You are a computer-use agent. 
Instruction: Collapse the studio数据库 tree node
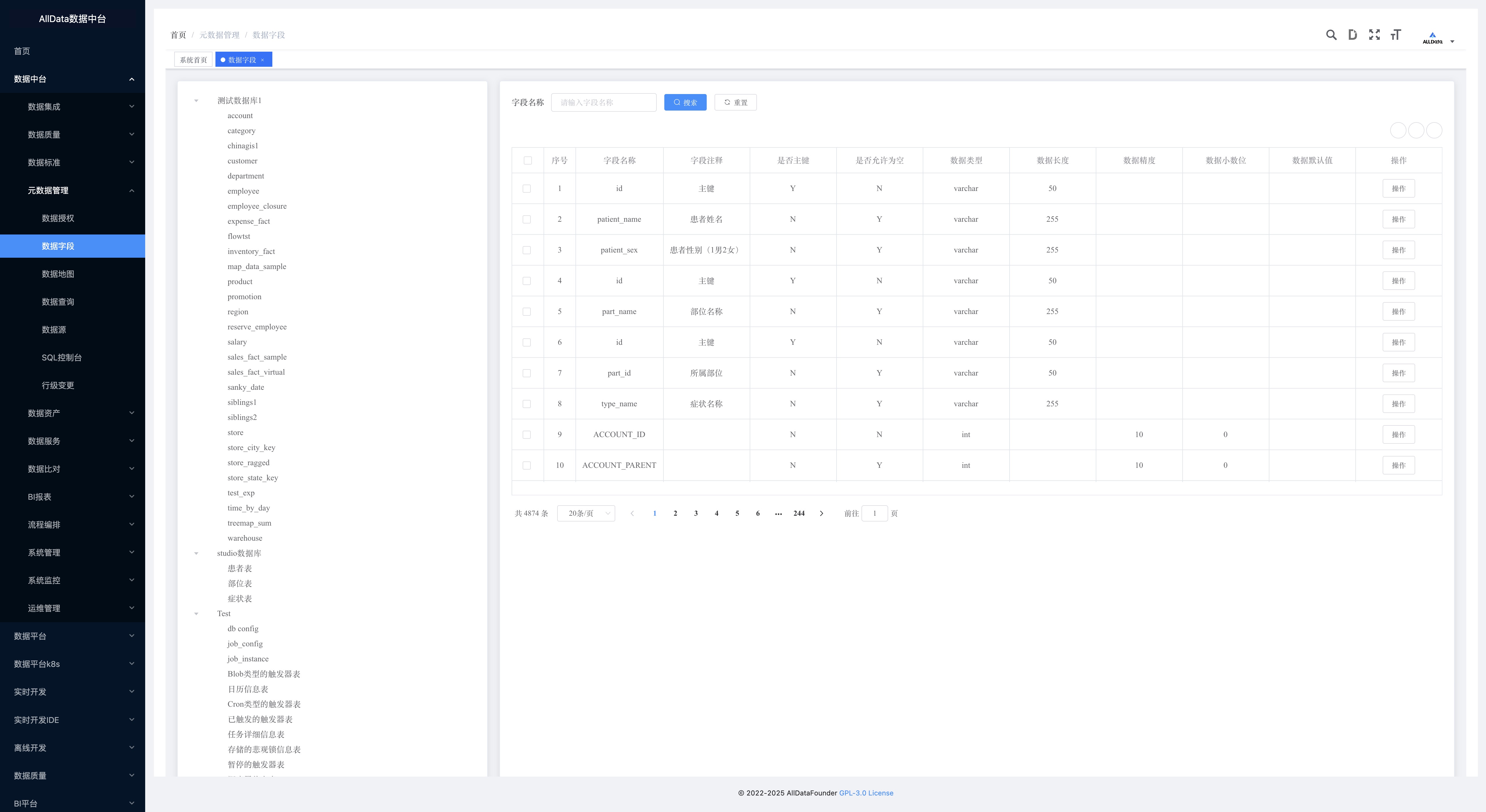196,554
